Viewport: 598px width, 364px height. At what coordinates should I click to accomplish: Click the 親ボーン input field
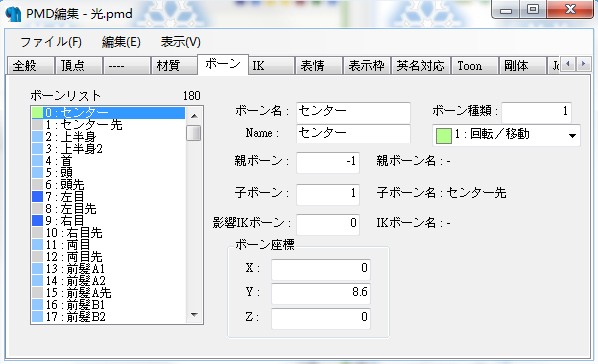[328, 162]
